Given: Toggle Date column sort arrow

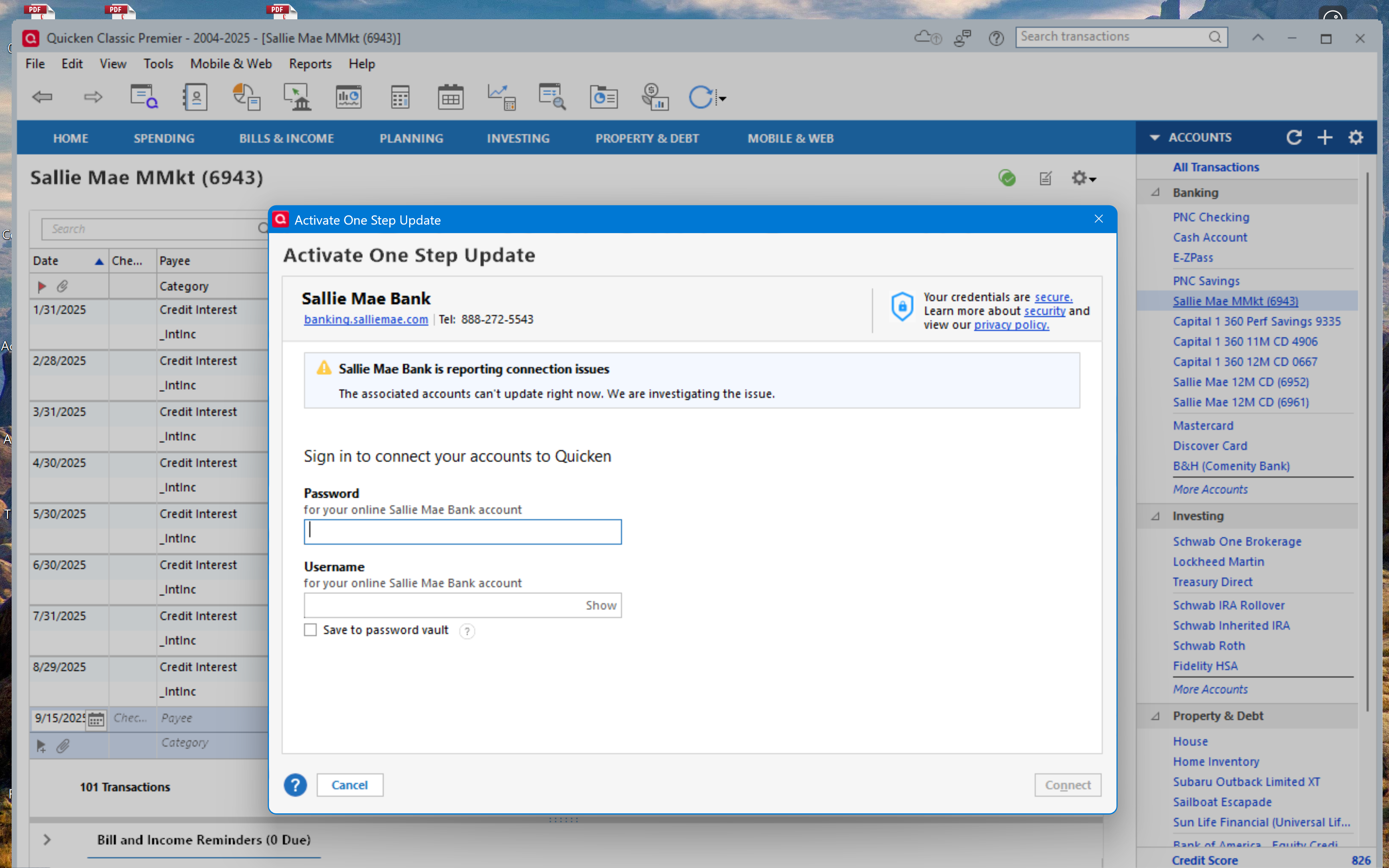Looking at the screenshot, I should click(99, 261).
